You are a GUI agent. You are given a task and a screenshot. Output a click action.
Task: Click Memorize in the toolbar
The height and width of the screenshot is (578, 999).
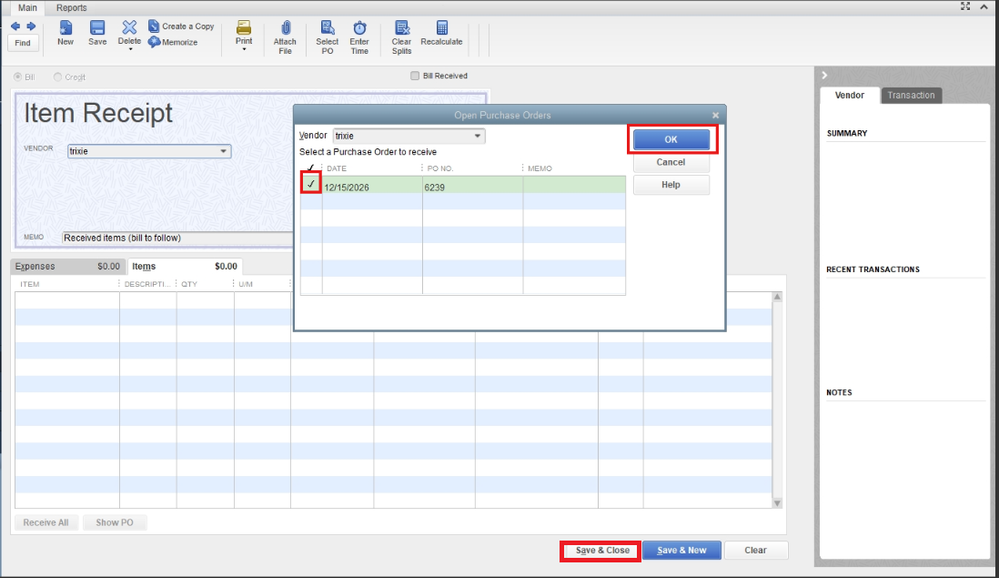173,42
